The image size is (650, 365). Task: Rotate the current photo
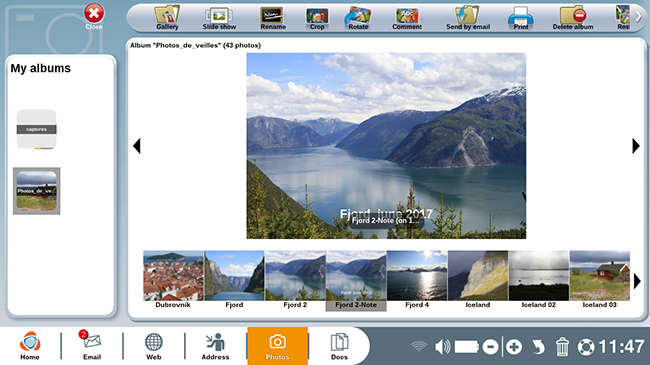pos(358,18)
